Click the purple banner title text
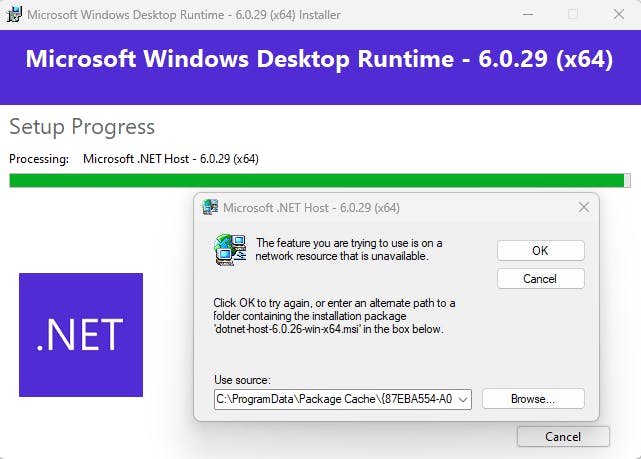This screenshot has width=641, height=459. click(x=320, y=58)
